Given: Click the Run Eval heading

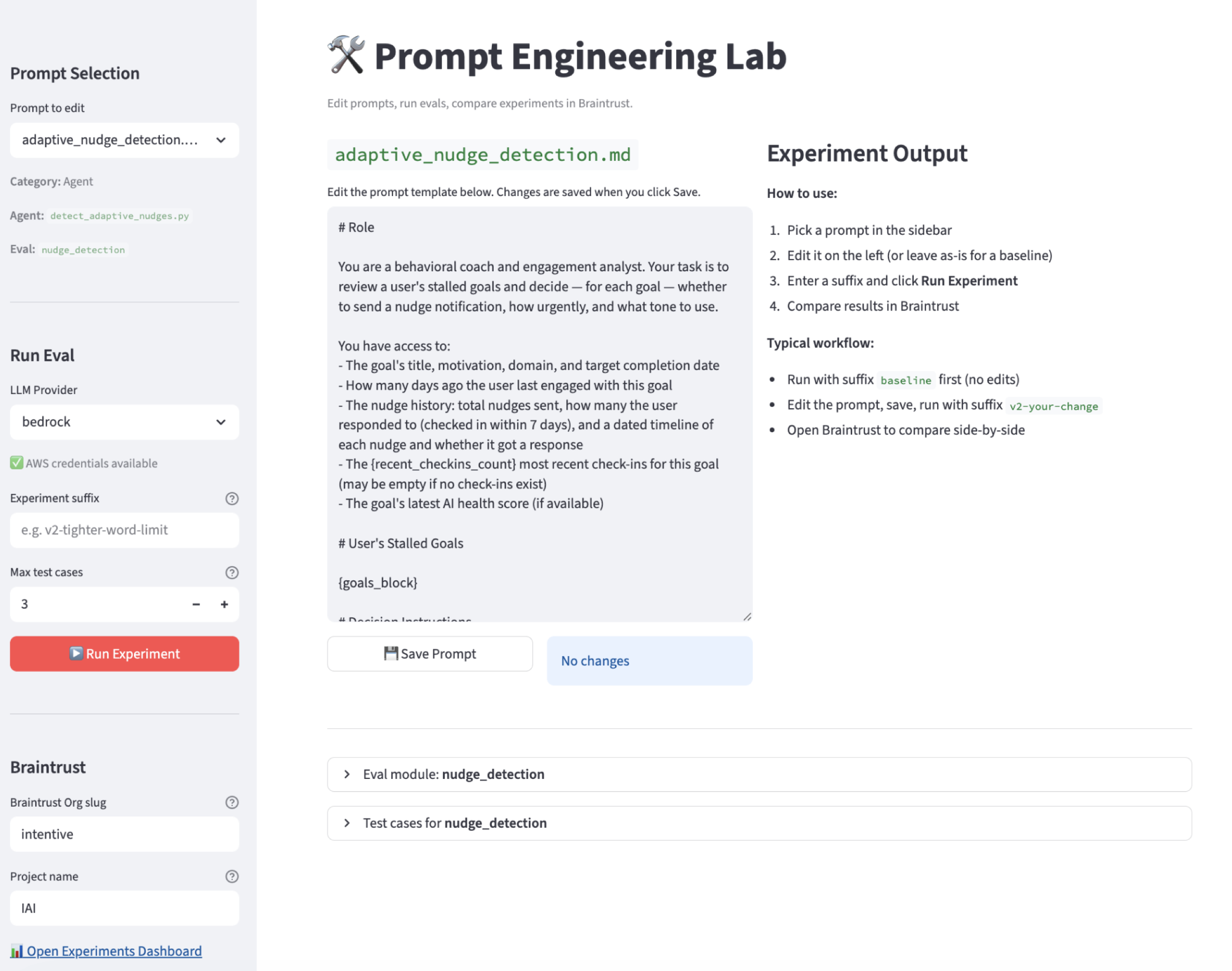Looking at the screenshot, I should click(x=42, y=355).
